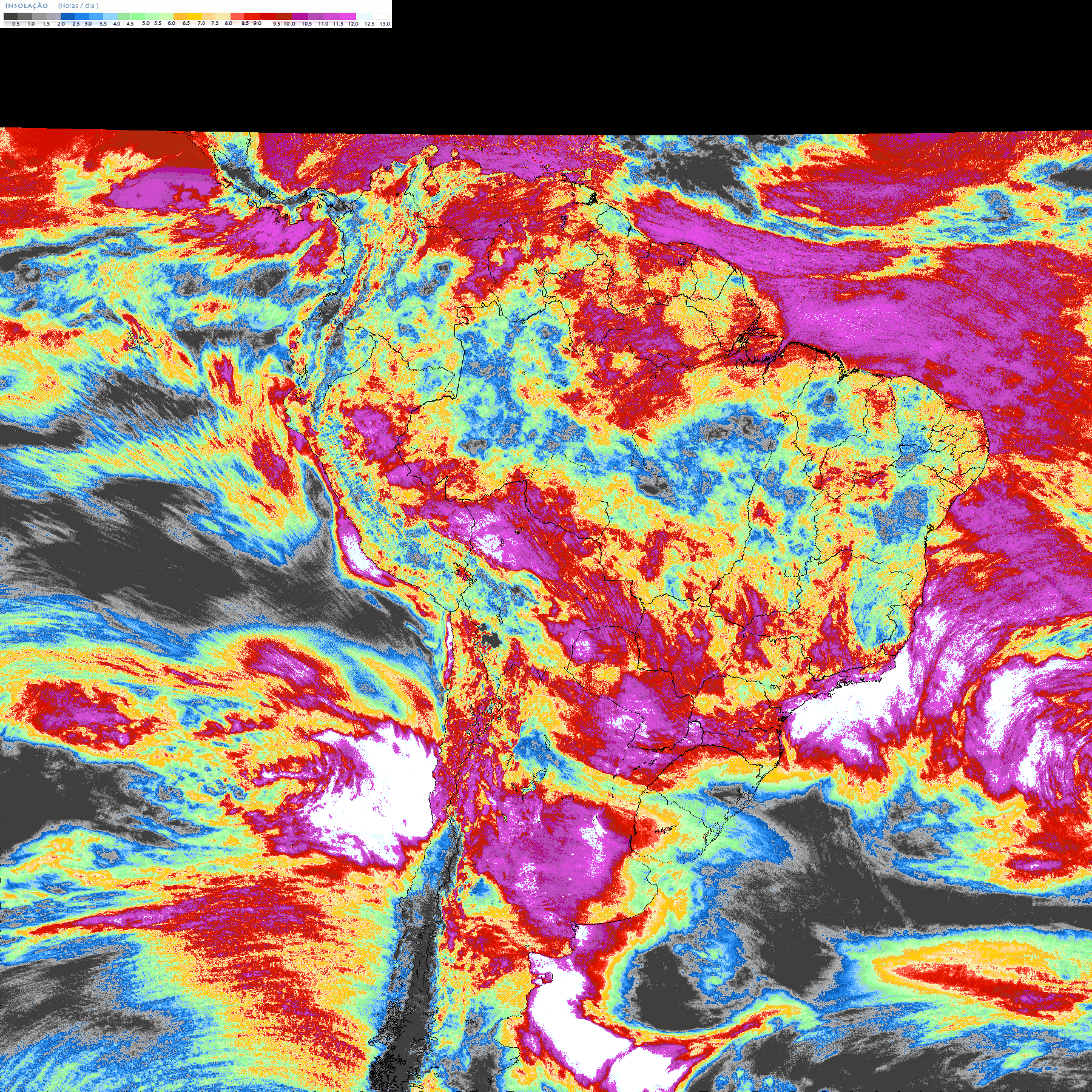Select the 2.0 legend value
Image resolution: width=1092 pixels, height=1092 pixels.
[61, 24]
